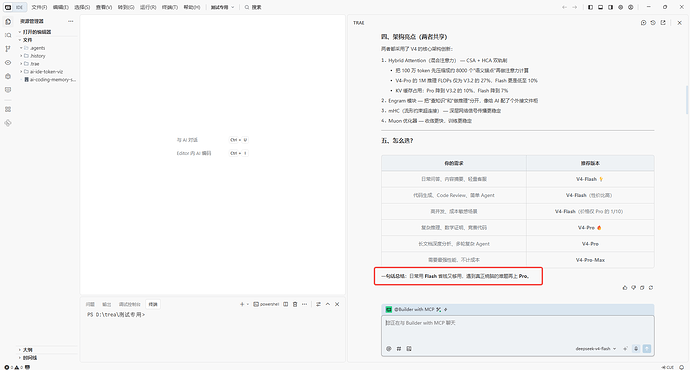Image resolution: width=690 pixels, height=370 pixels.
Task: Click the errors and warnings status indicator
Action: pos(14,367)
